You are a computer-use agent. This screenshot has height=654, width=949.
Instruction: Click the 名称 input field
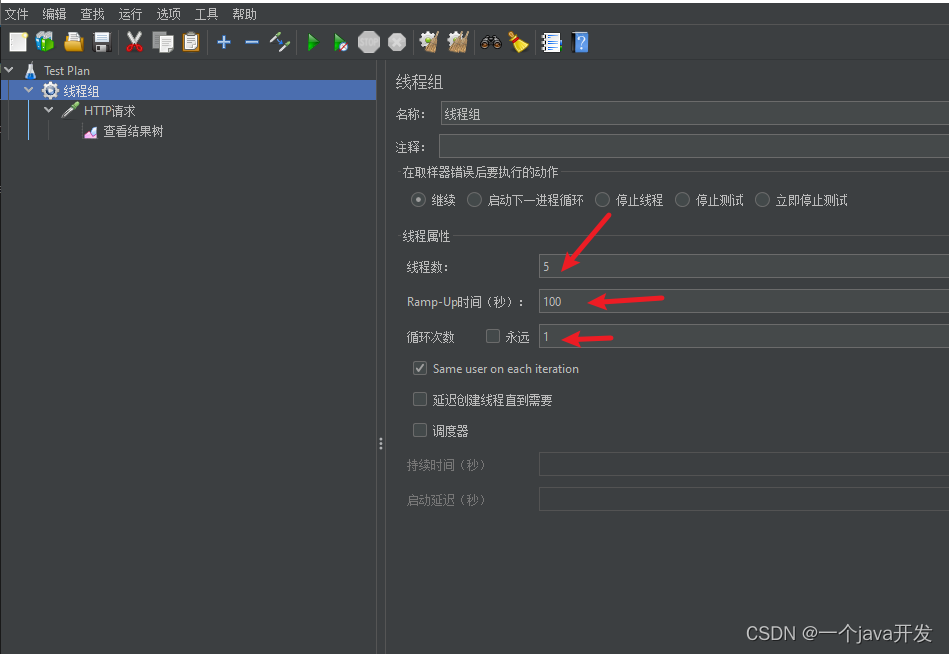coord(695,114)
